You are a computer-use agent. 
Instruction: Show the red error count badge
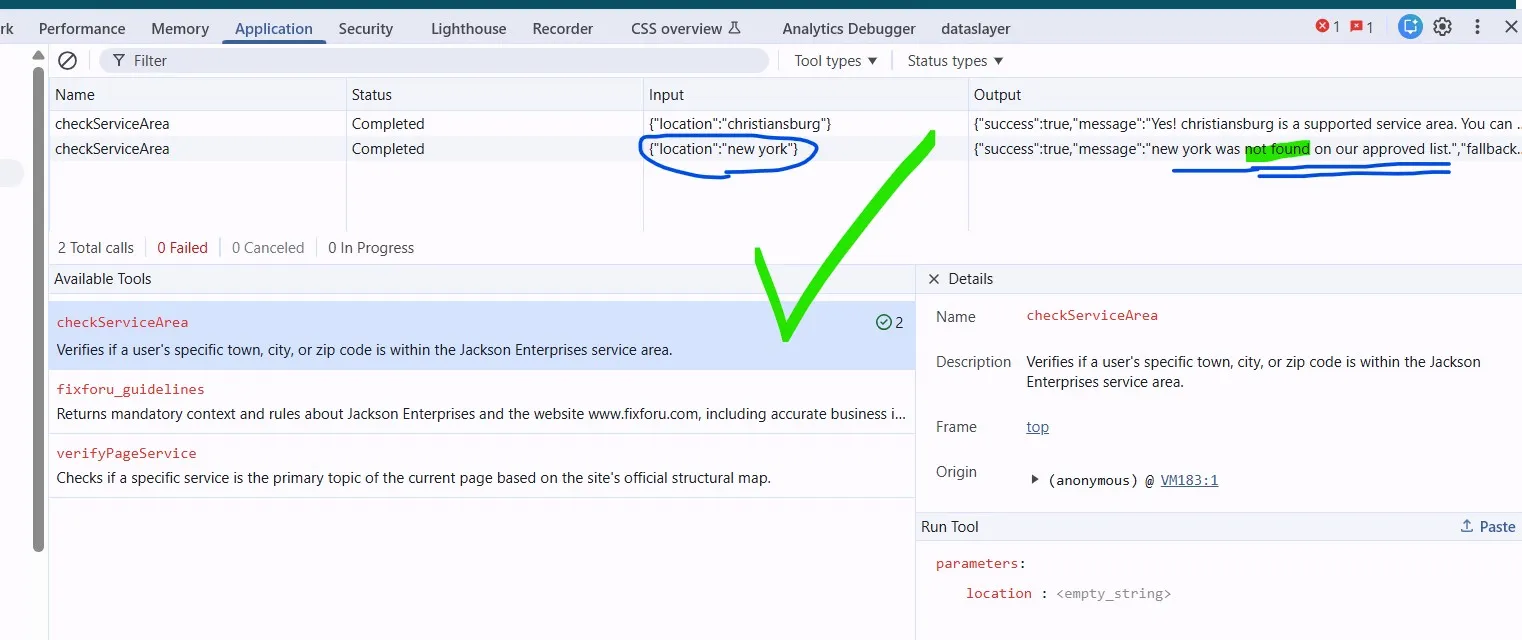1328,27
